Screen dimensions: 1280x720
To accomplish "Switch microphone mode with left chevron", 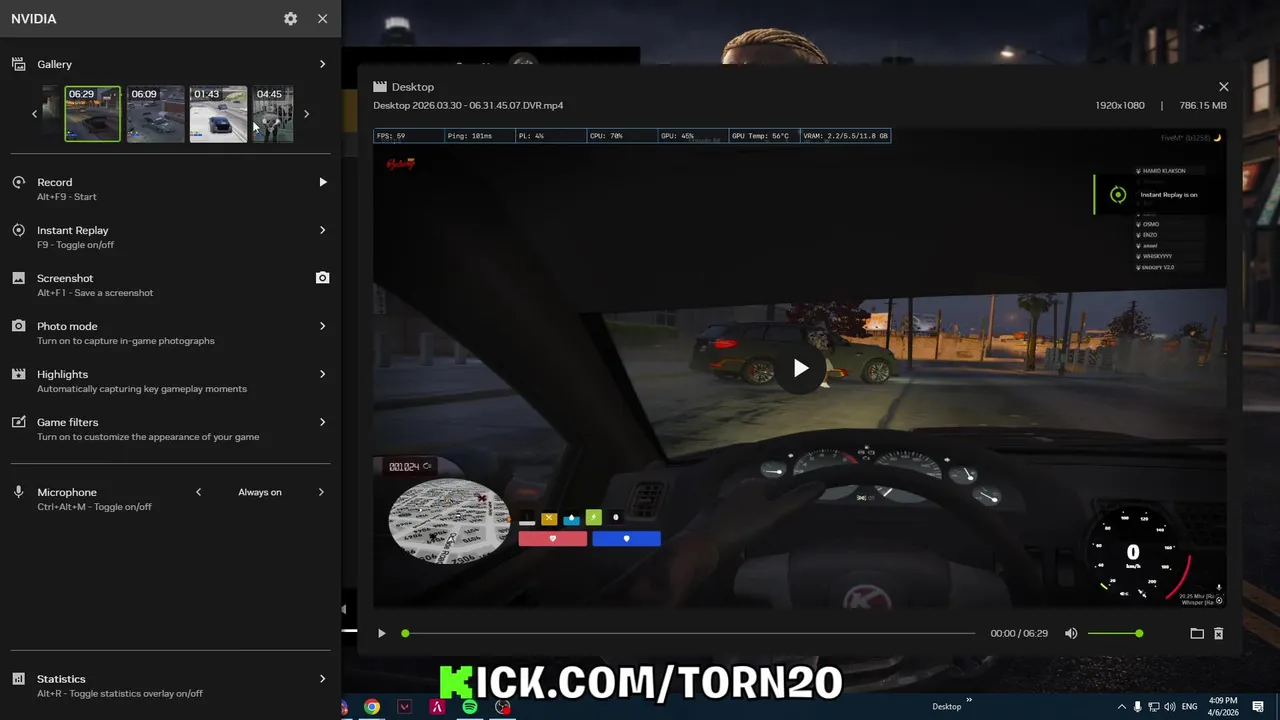I will pos(198,492).
